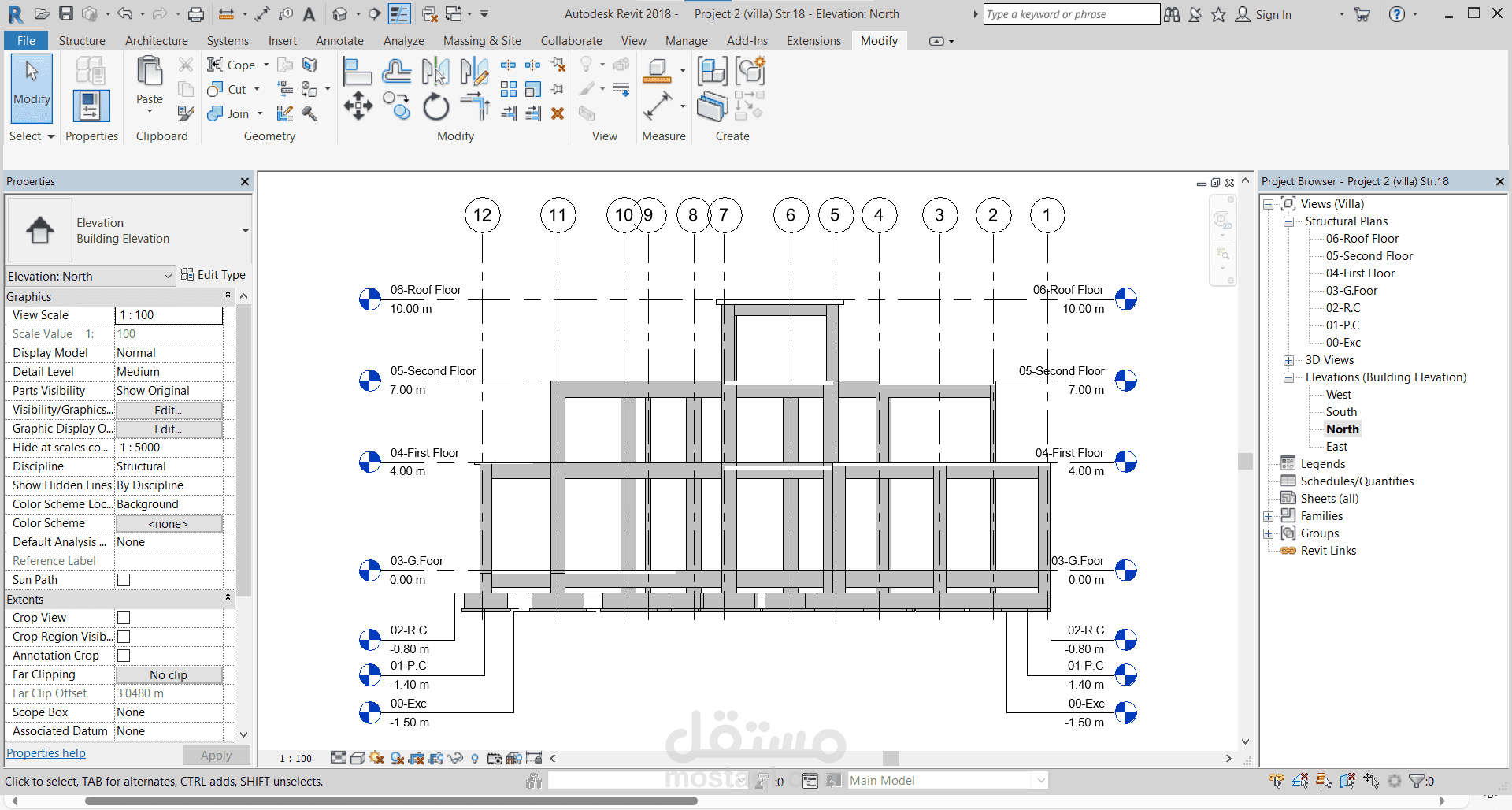Screen dimensions: 1512x810
Task: Select the Rotate tool icon
Action: click(435, 106)
